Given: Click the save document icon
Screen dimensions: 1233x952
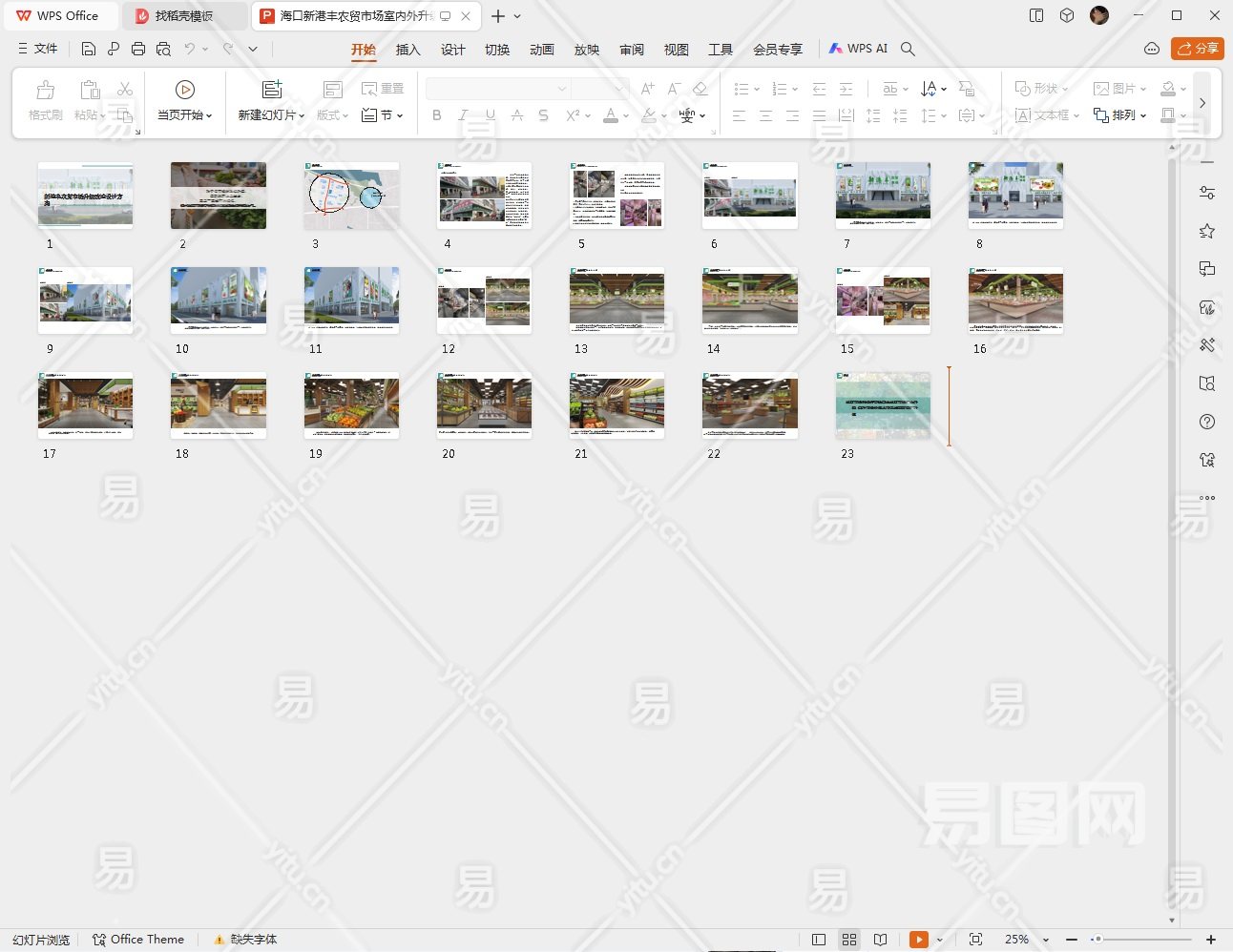Looking at the screenshot, I should click(x=89, y=49).
